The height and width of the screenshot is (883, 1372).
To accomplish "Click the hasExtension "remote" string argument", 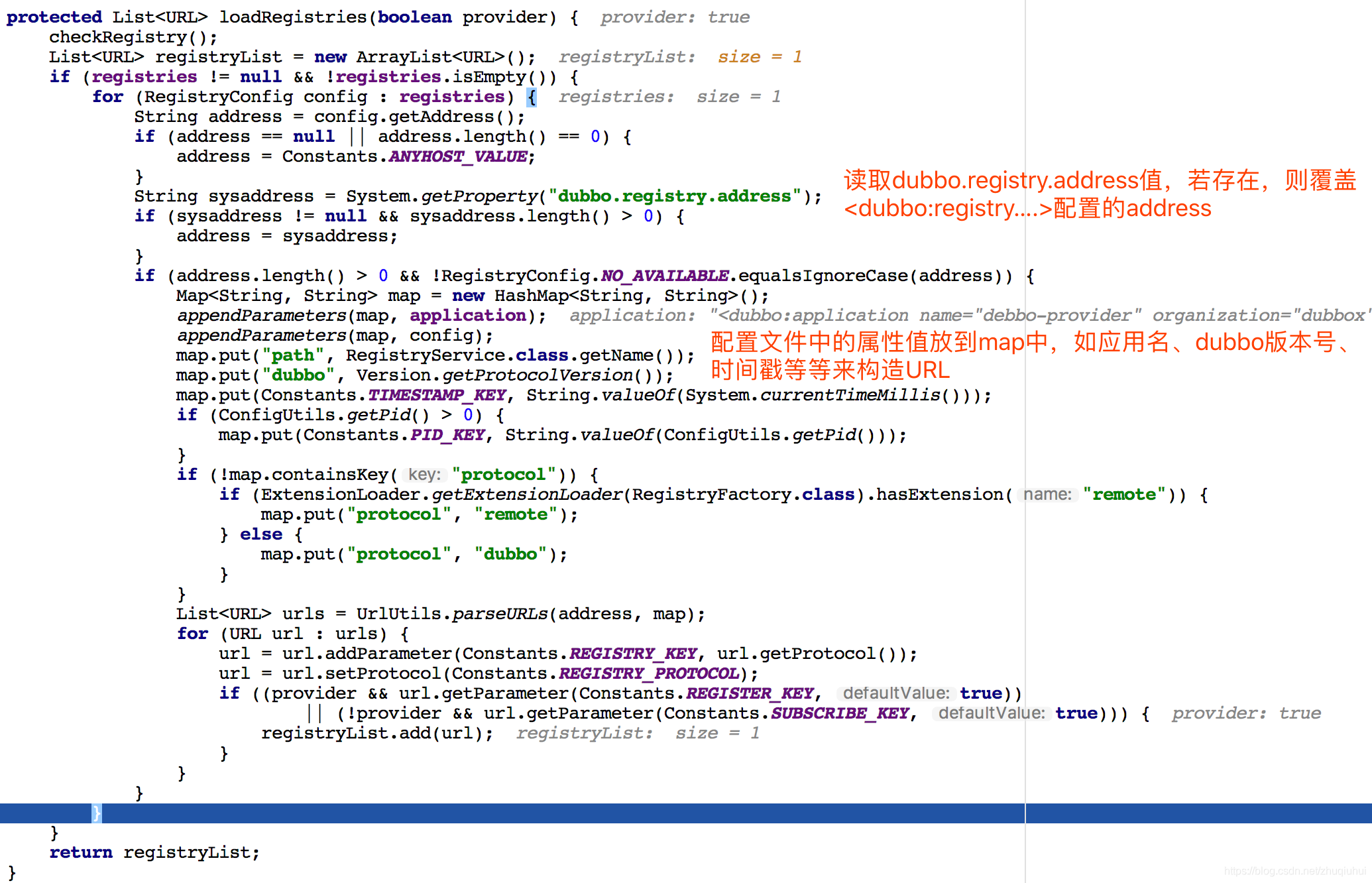I will click(x=1124, y=495).
